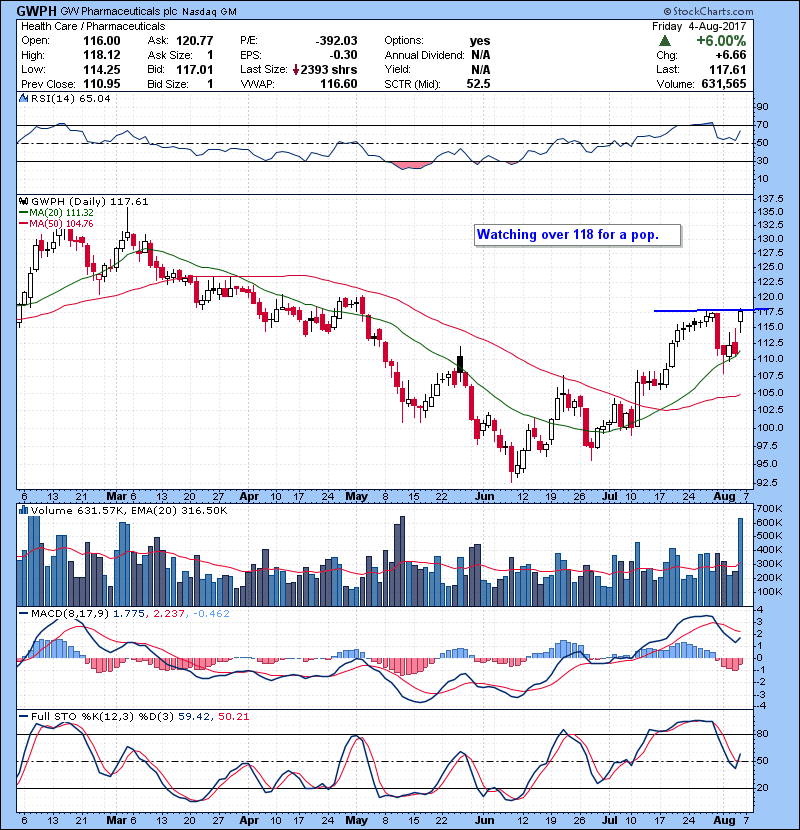The height and width of the screenshot is (830, 800).
Task: Click the Nasdaq GM exchange label
Action: [210, 11]
